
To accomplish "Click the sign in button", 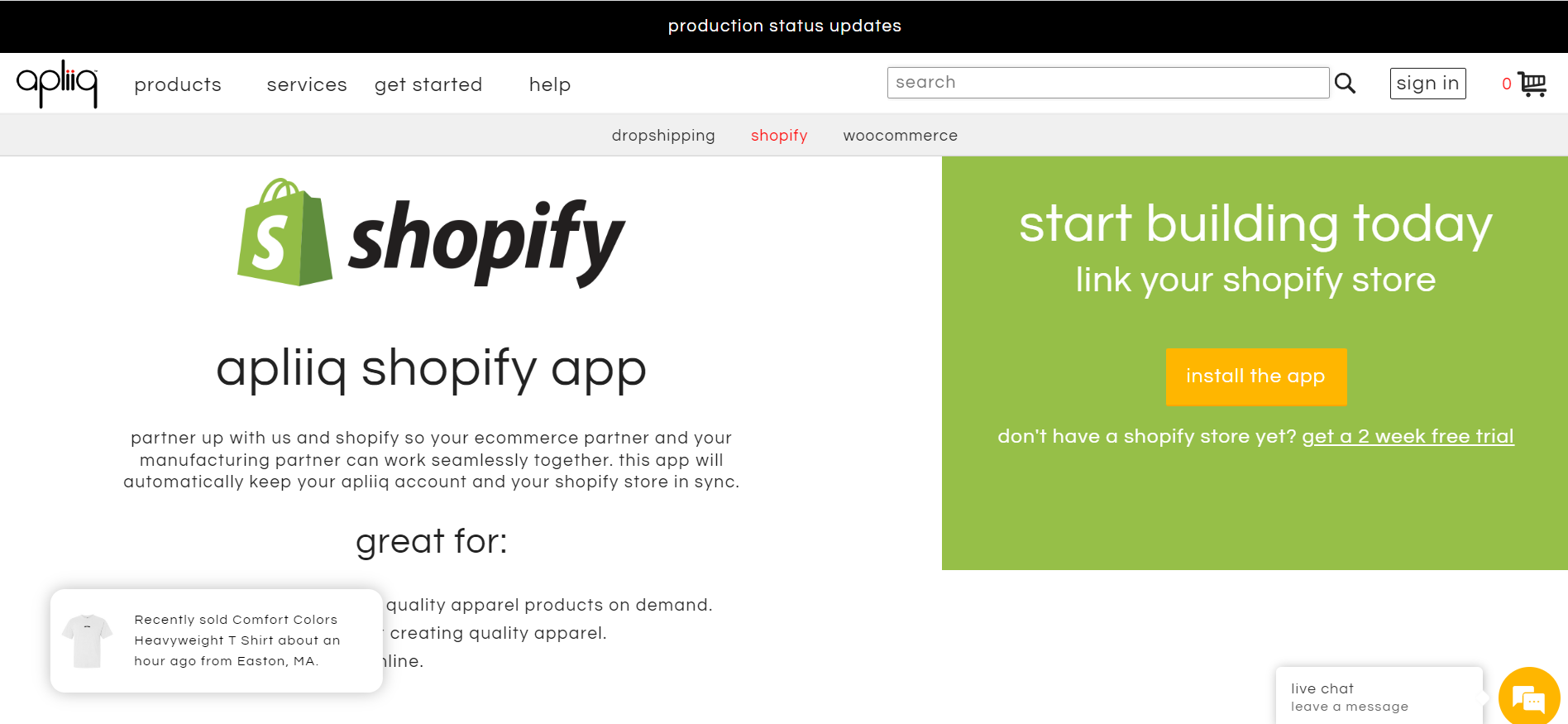I will pos(1427,84).
